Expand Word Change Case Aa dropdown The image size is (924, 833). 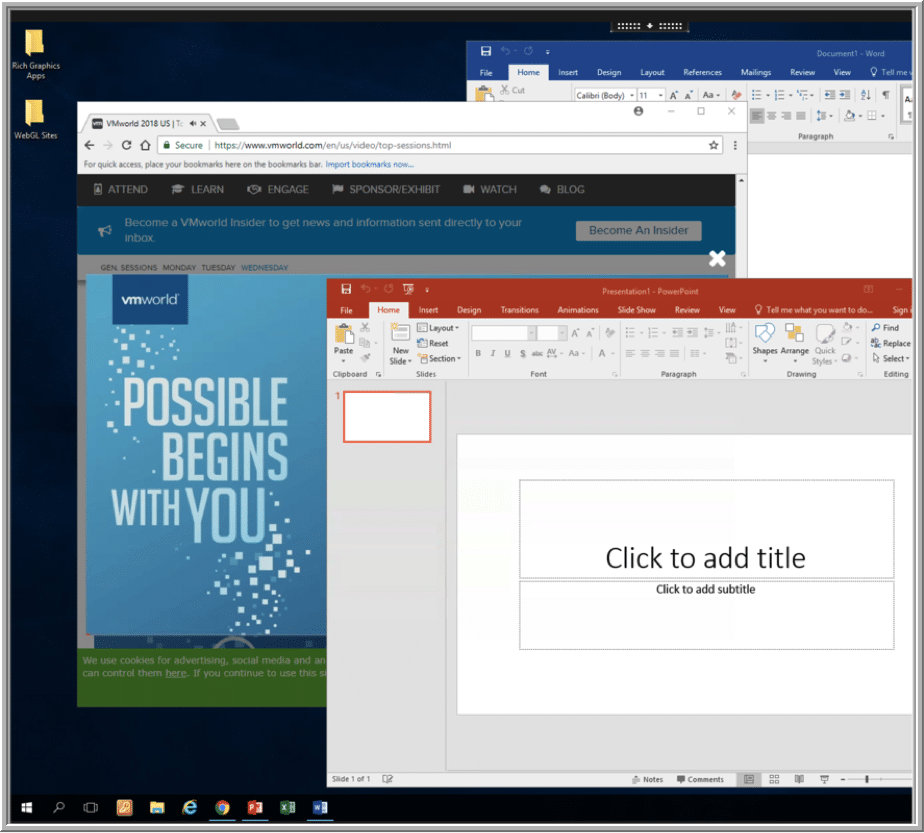click(711, 94)
